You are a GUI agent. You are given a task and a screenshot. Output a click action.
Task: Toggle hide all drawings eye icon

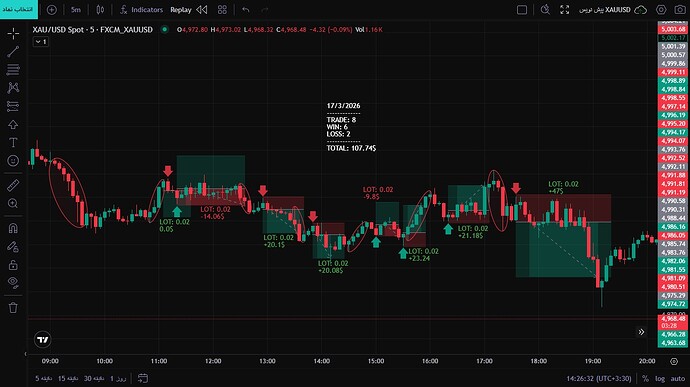13,283
